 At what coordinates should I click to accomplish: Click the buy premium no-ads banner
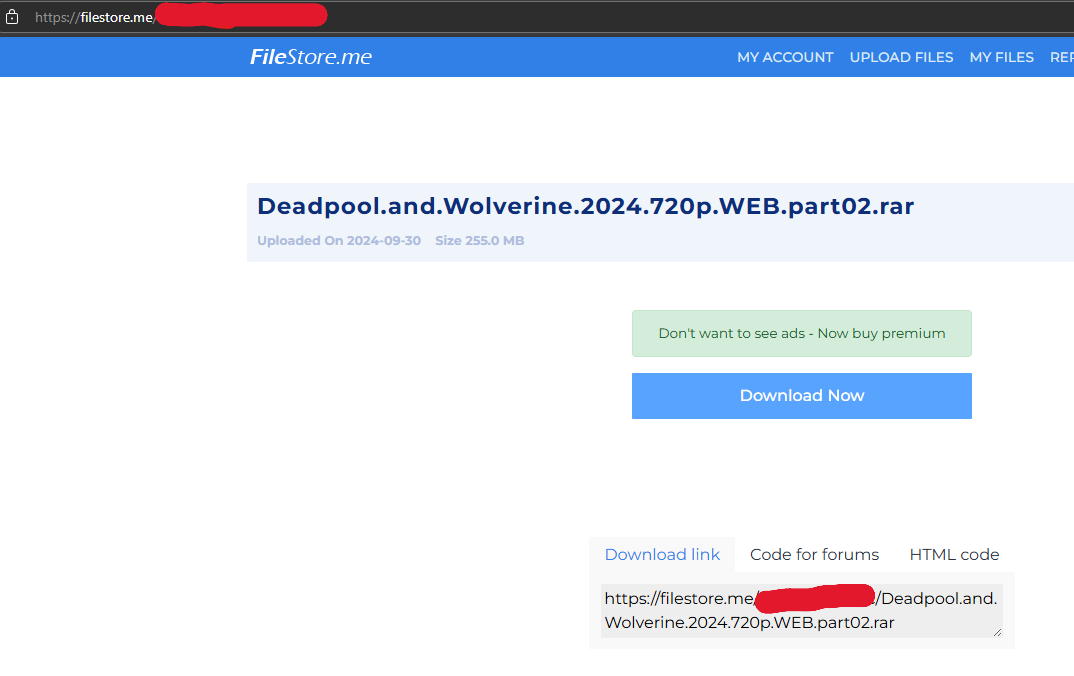pos(801,334)
